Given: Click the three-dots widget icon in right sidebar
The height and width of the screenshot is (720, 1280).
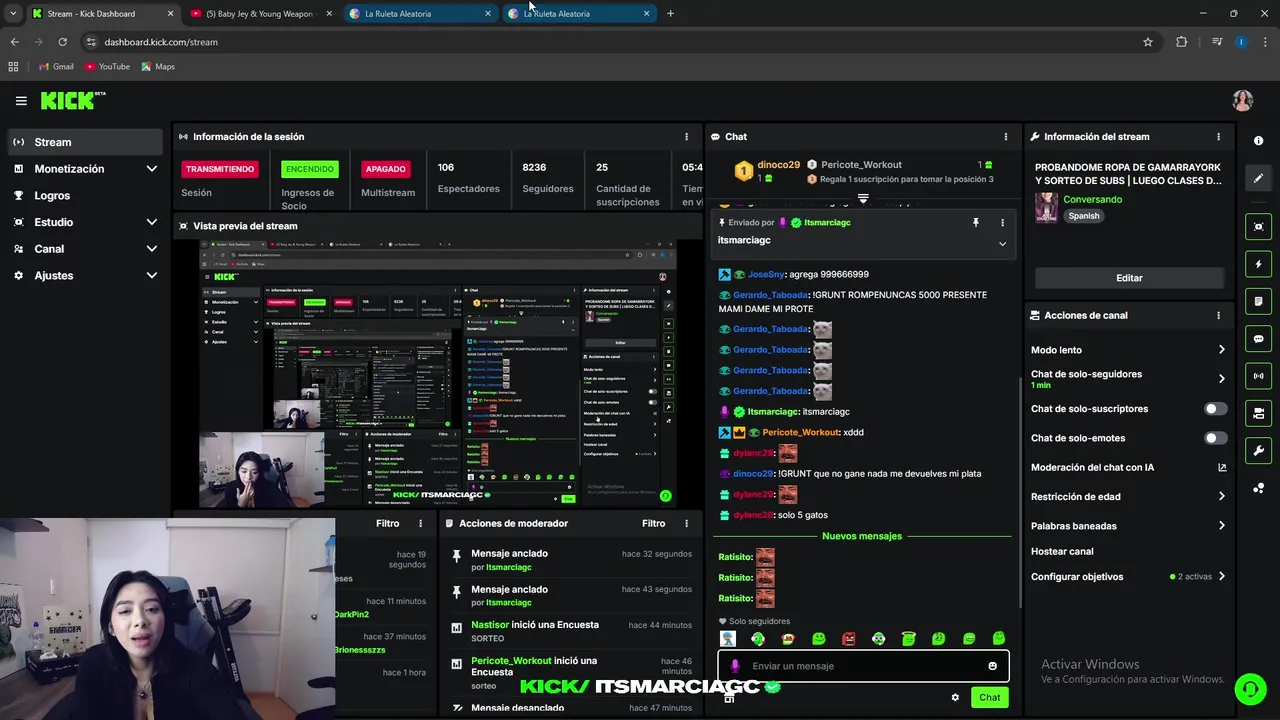Looking at the screenshot, I should click(x=1258, y=488).
